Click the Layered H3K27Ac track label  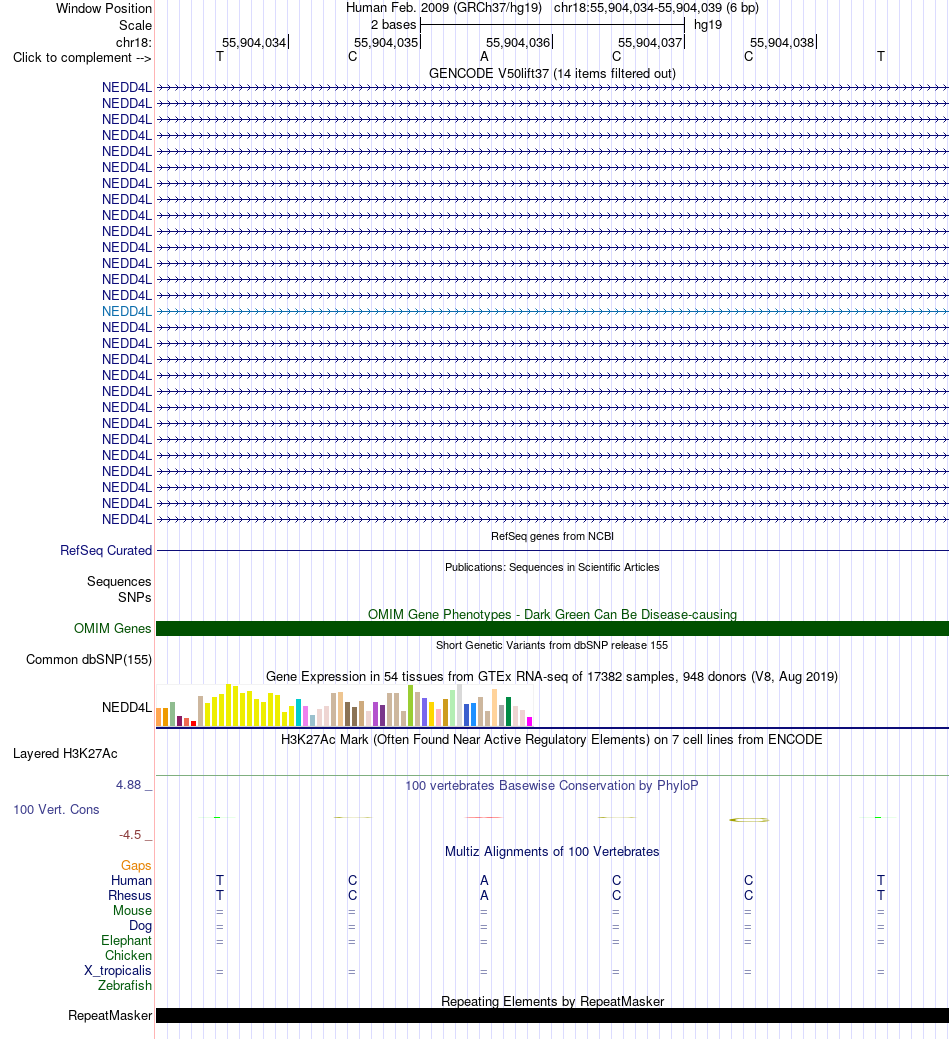point(66,753)
